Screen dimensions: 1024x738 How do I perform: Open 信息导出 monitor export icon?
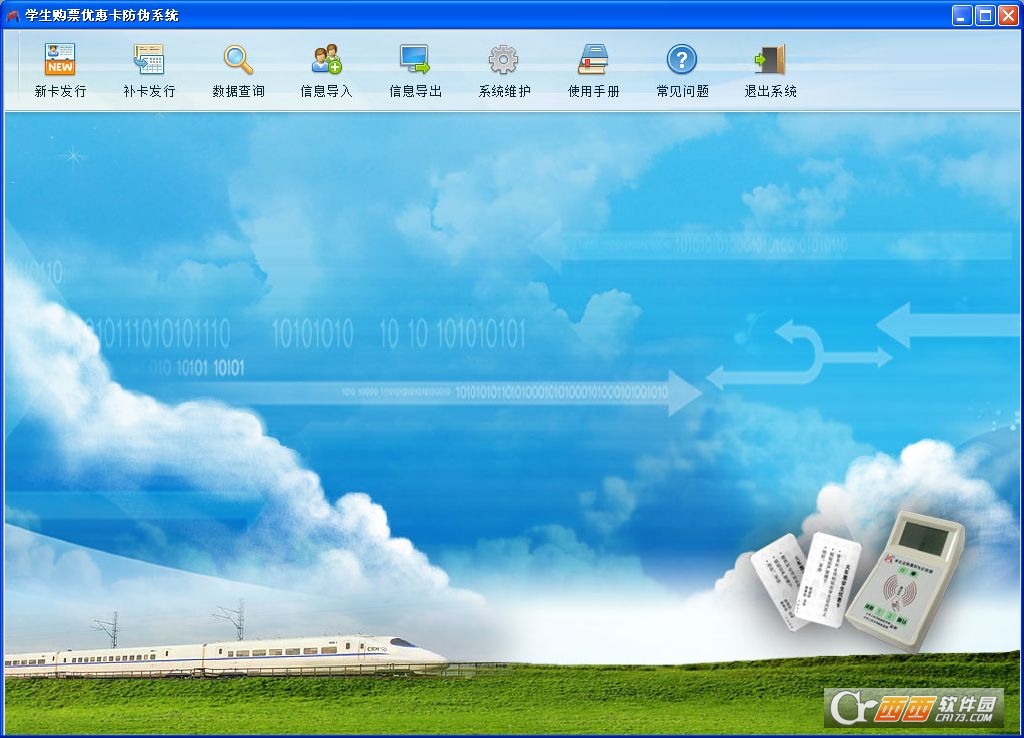pos(415,59)
